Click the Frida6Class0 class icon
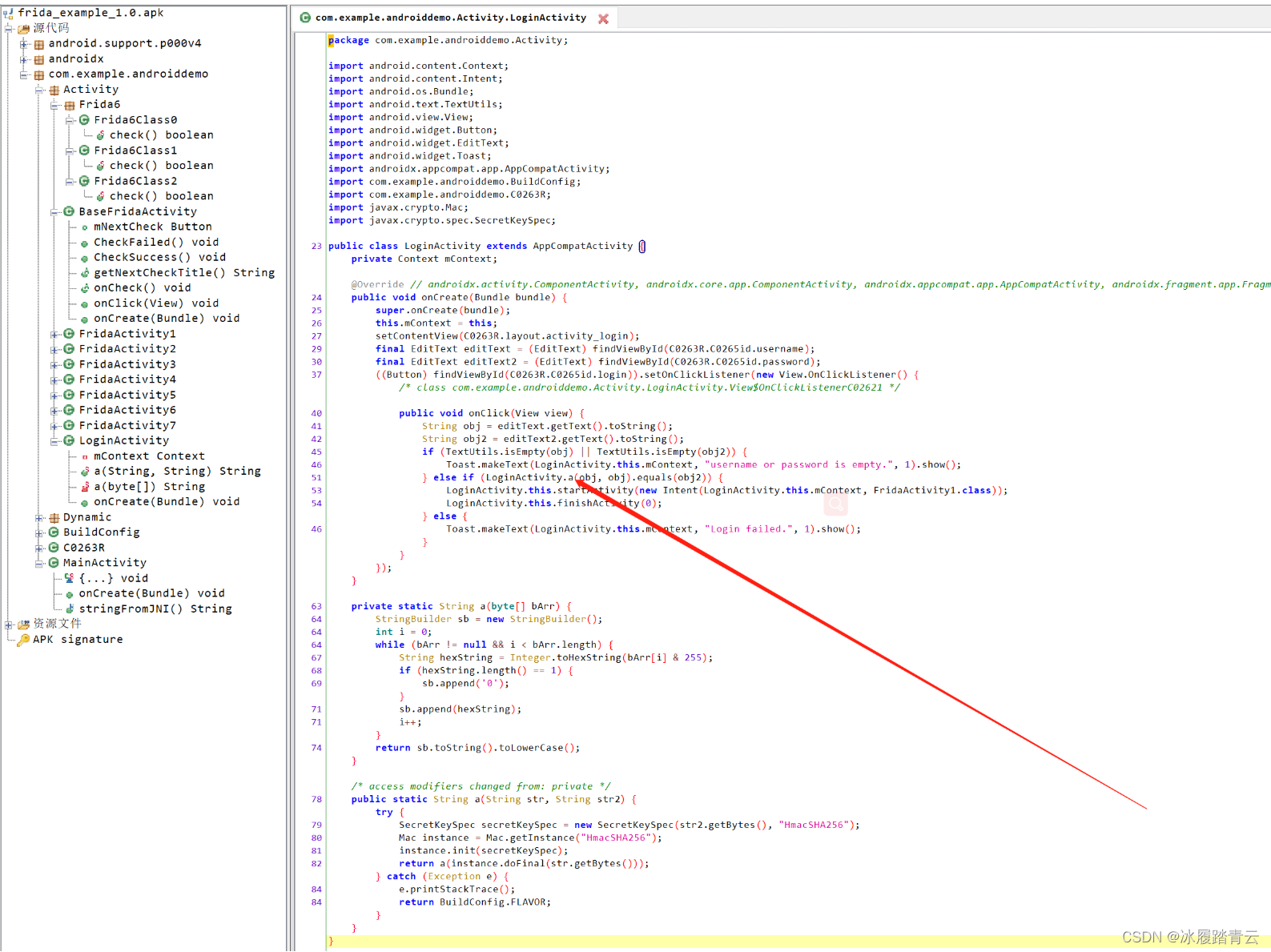The image size is (1271, 952). tap(84, 120)
